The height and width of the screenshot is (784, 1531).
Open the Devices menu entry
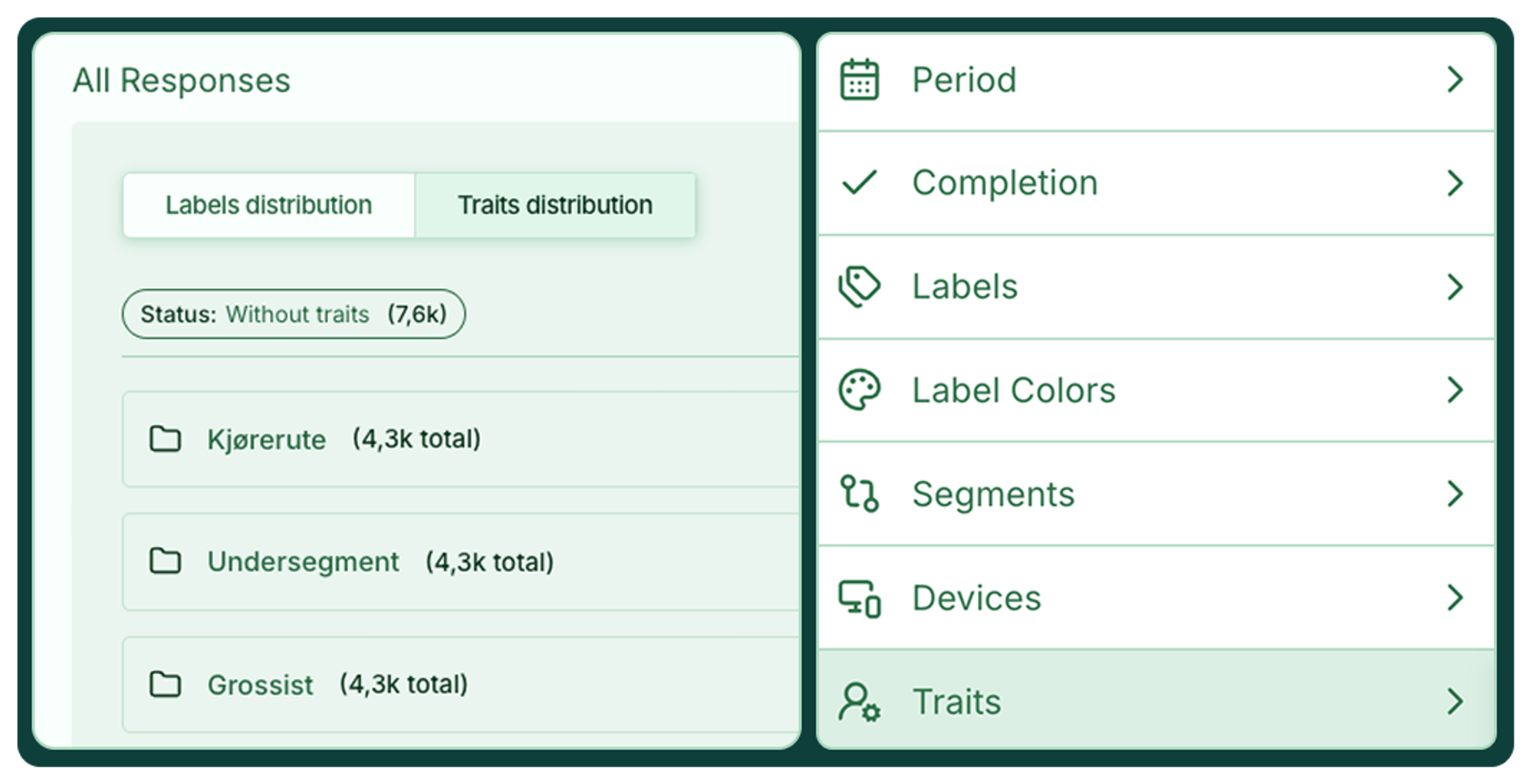click(x=1156, y=597)
